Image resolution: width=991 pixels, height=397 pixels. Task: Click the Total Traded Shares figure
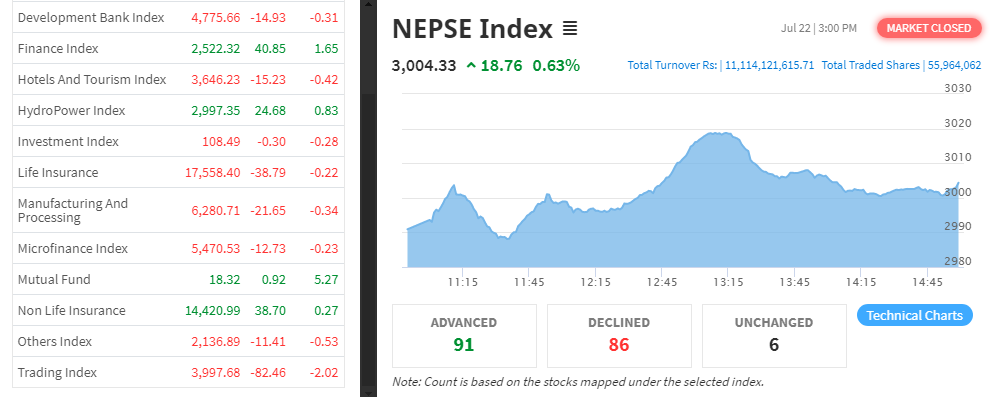tap(954, 65)
